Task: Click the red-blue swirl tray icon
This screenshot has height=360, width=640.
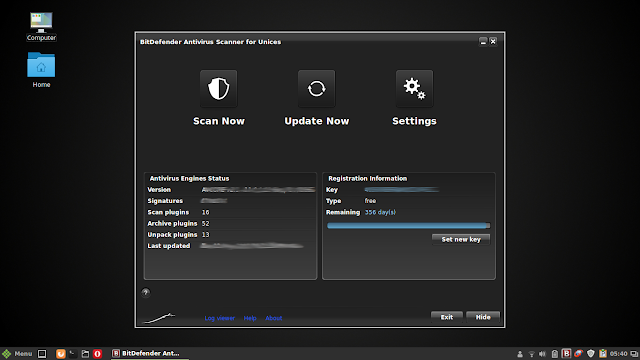Action: point(578,353)
